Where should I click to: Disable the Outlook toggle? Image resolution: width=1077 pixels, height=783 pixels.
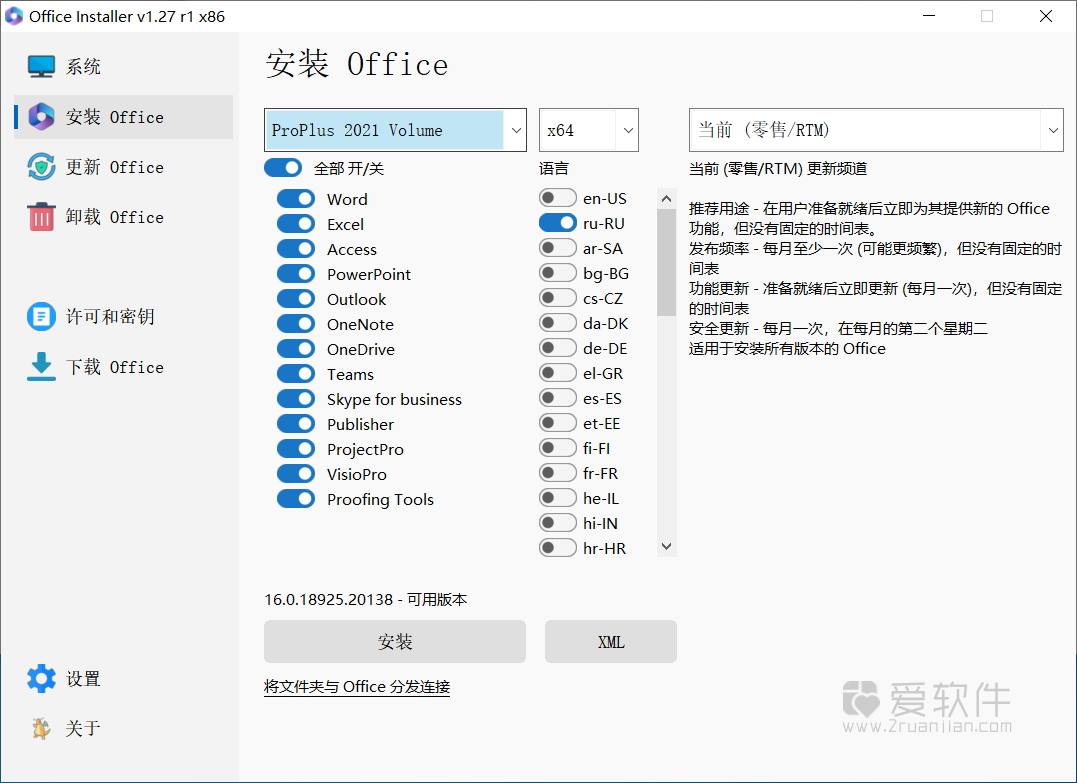pos(296,299)
